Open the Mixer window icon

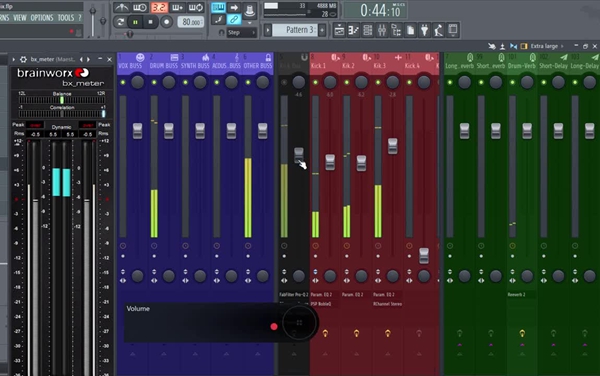pos(382,30)
